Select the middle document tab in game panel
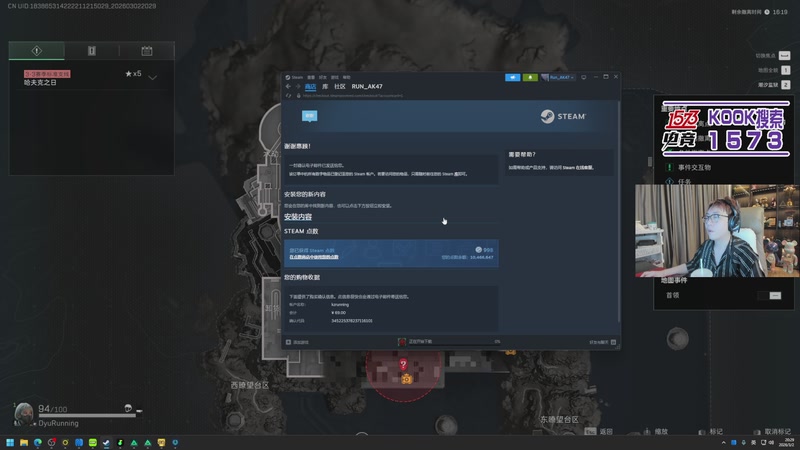This screenshot has width=800, height=450. click(92, 51)
